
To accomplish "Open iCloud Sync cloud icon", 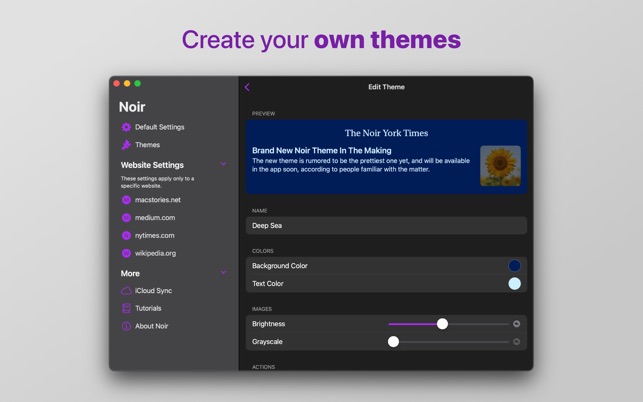I will tap(126, 291).
